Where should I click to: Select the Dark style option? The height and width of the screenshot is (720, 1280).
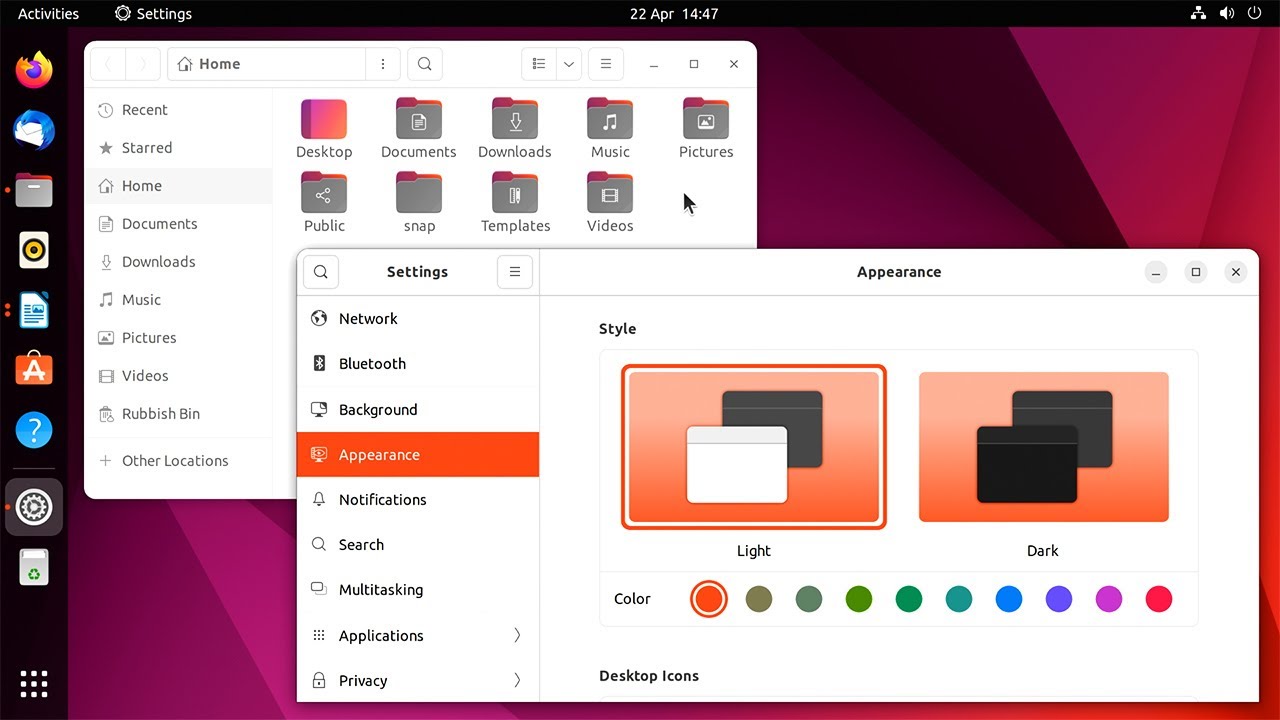tap(1043, 447)
